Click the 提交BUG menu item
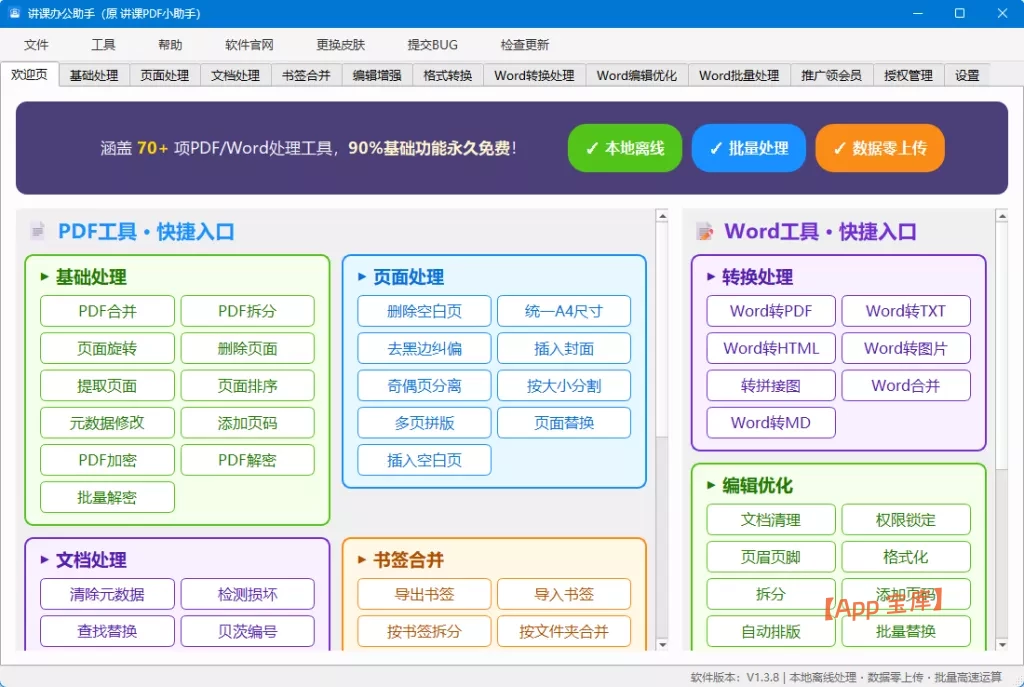Image resolution: width=1024 pixels, height=687 pixels. tap(432, 44)
